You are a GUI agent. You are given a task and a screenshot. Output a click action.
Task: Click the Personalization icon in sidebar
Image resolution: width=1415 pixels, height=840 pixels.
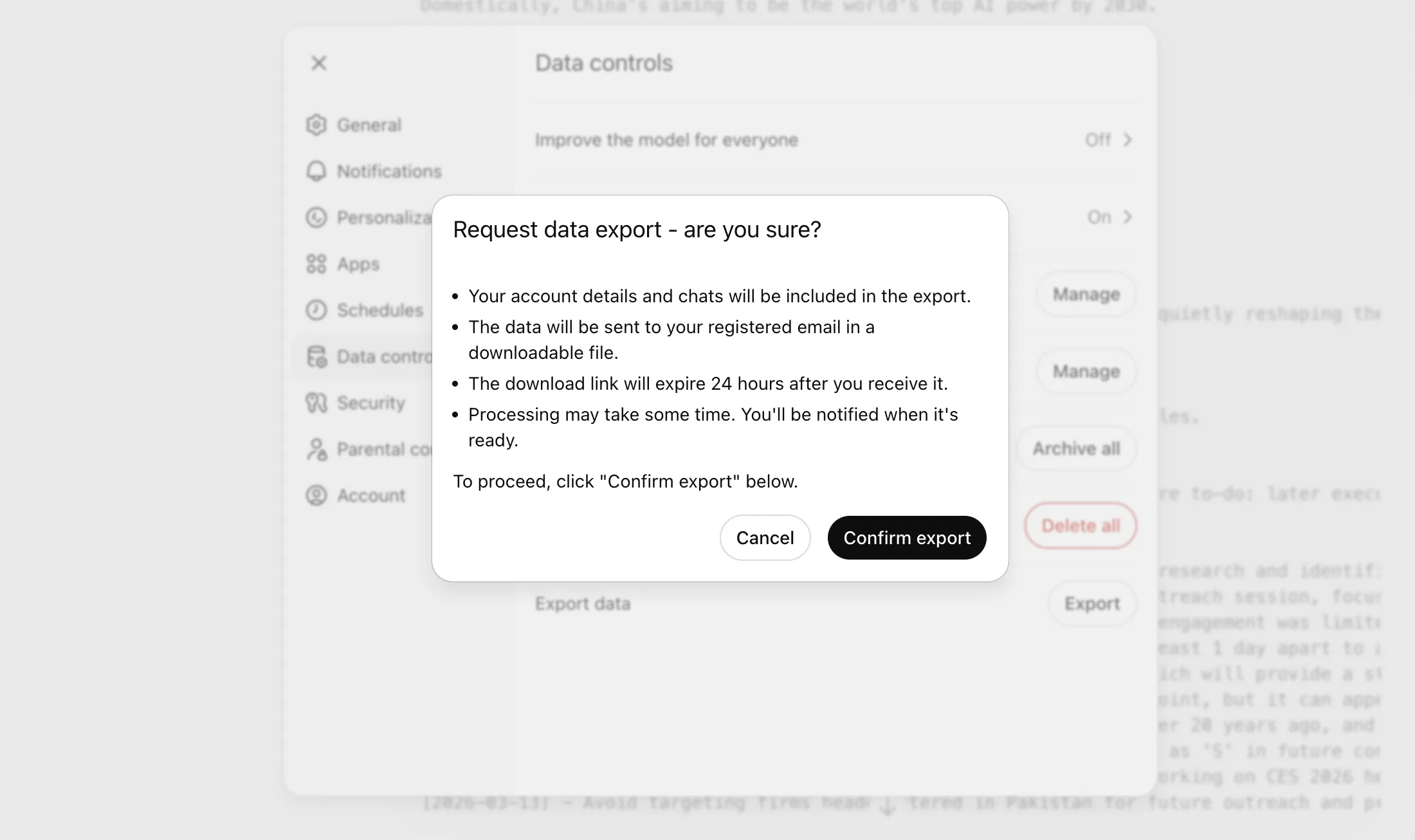(x=316, y=217)
